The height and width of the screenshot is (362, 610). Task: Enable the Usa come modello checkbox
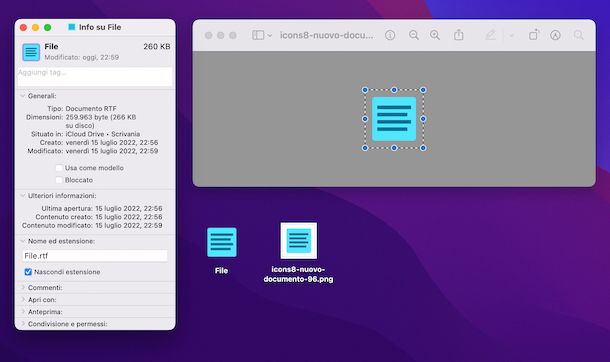click(x=59, y=168)
